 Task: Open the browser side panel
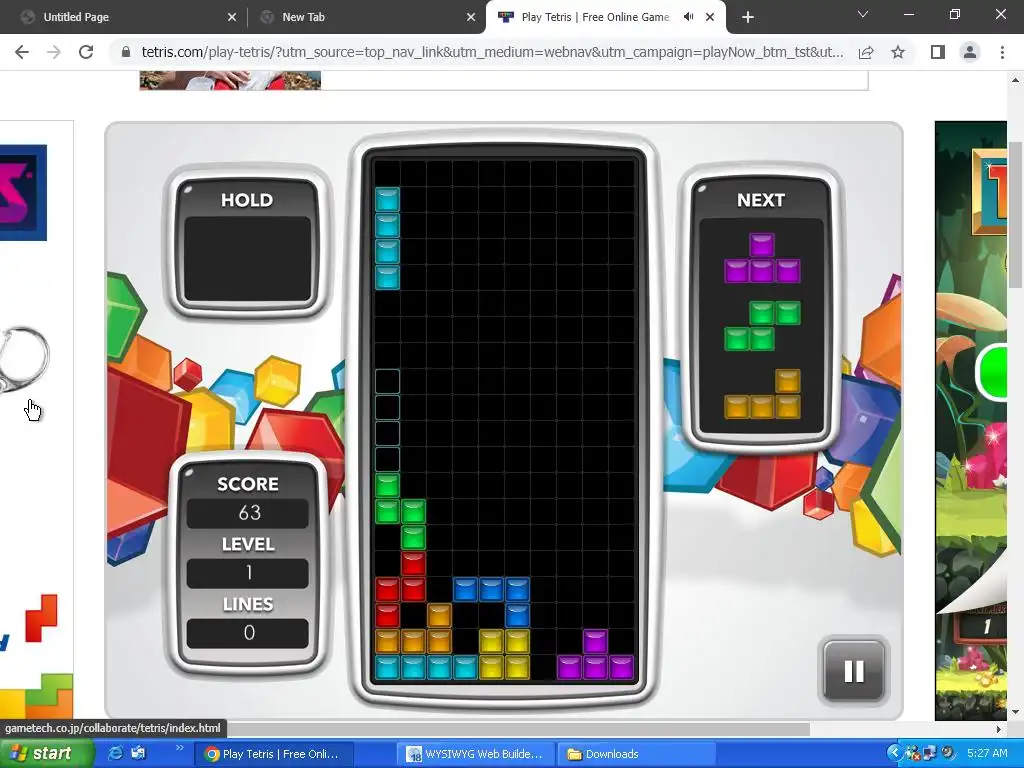938,52
